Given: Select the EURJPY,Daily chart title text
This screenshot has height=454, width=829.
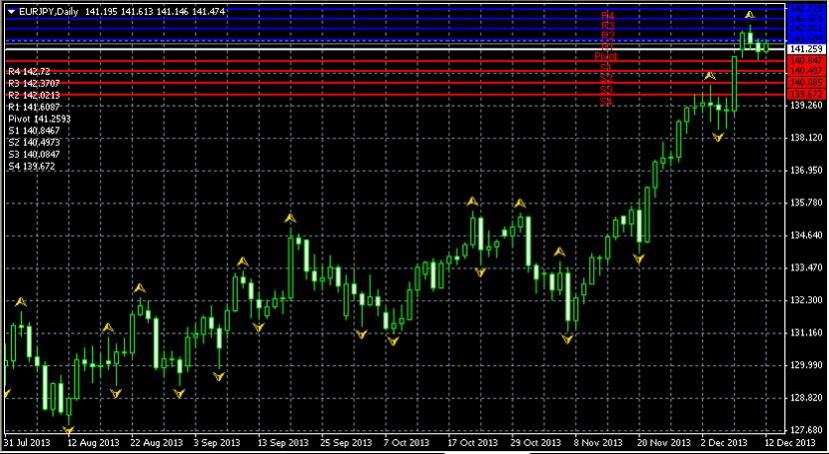Looking at the screenshot, I should pyautogui.click(x=52, y=10).
